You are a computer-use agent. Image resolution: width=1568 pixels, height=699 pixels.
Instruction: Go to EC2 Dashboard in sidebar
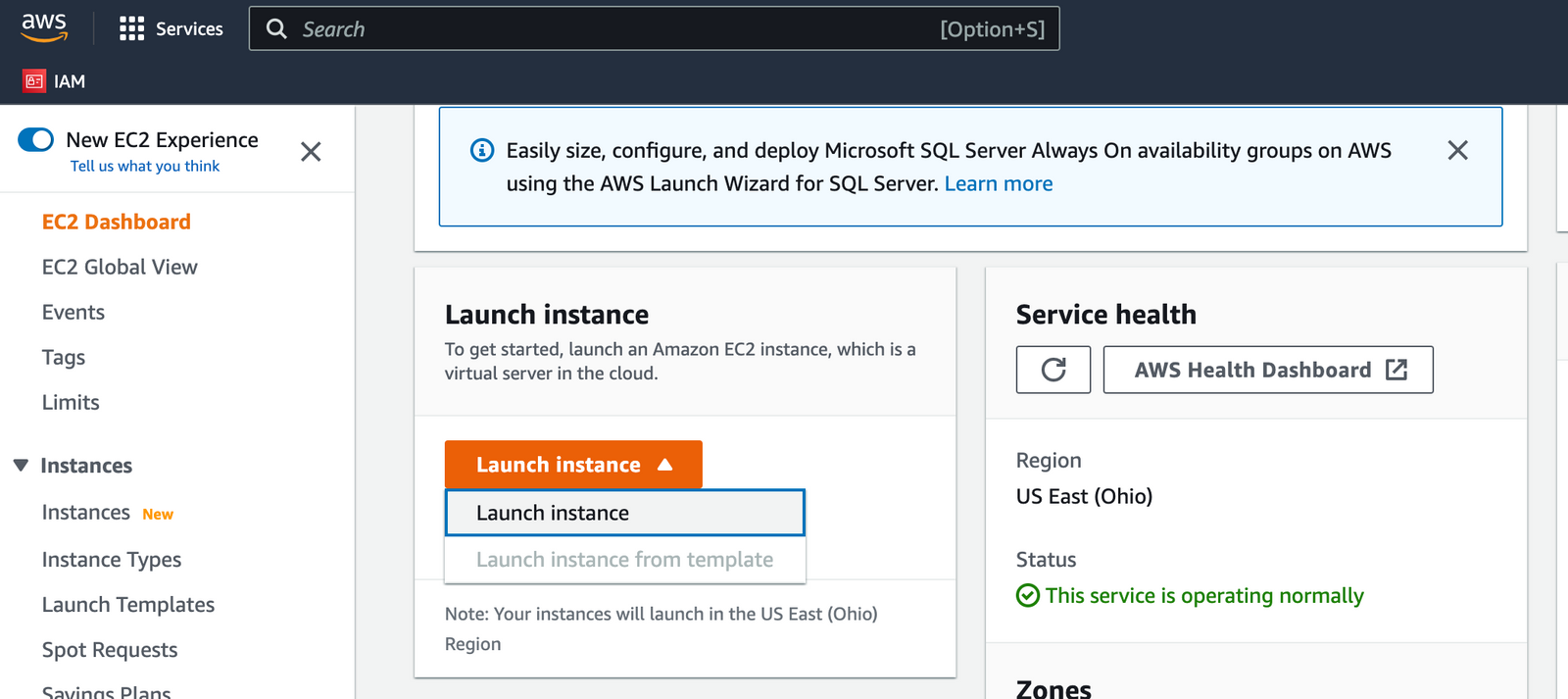click(x=117, y=222)
